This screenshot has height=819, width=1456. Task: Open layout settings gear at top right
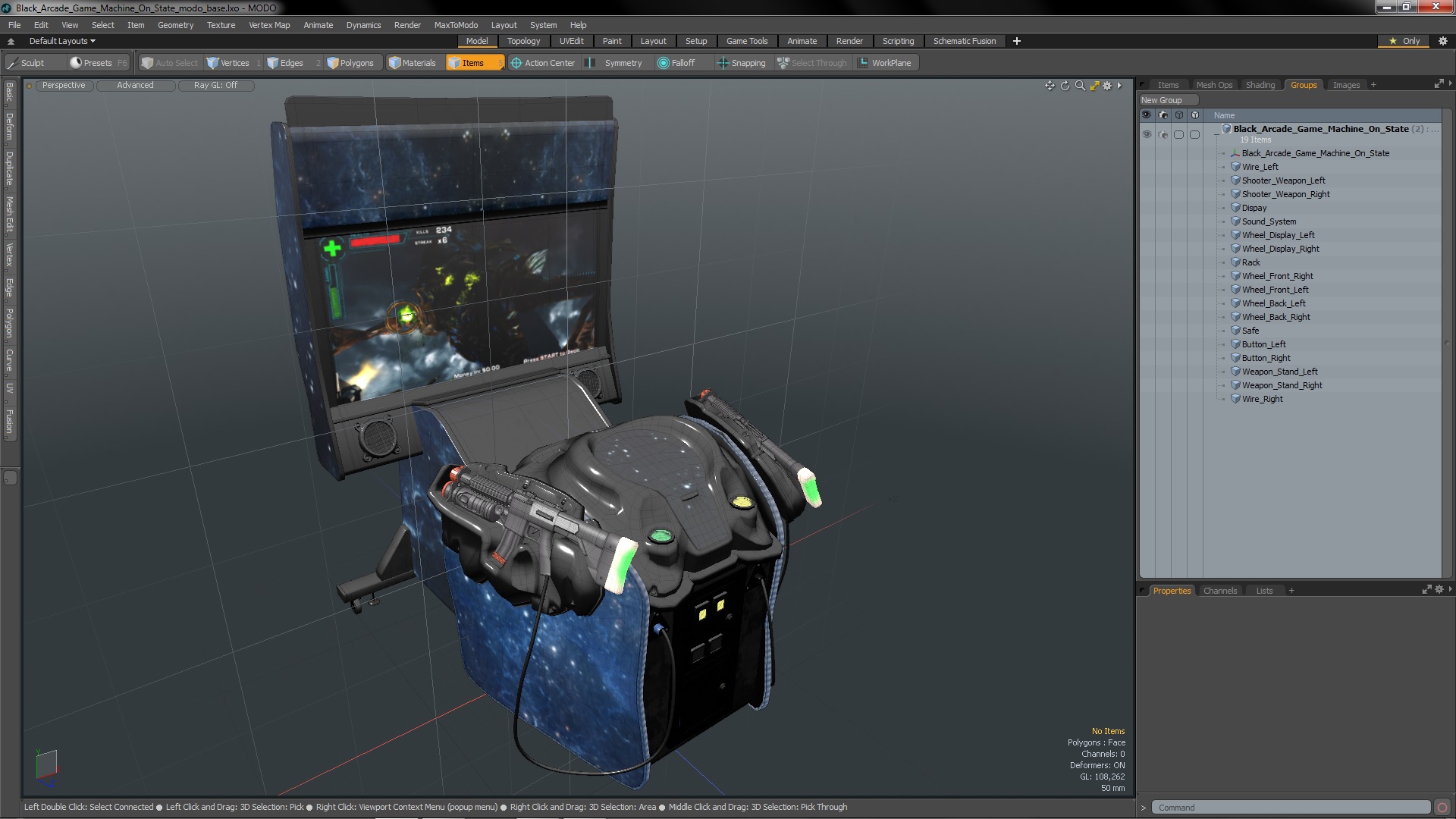(1443, 41)
